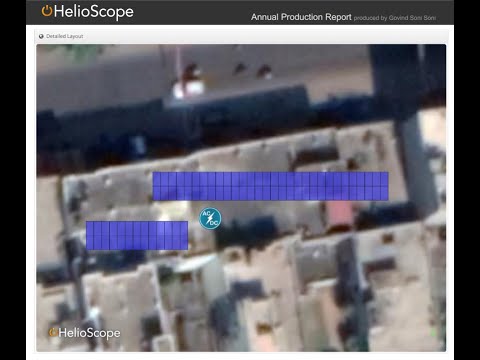The width and height of the screenshot is (480, 360).
Task: Select the short lower-left solar panel array
Action: 137,235
